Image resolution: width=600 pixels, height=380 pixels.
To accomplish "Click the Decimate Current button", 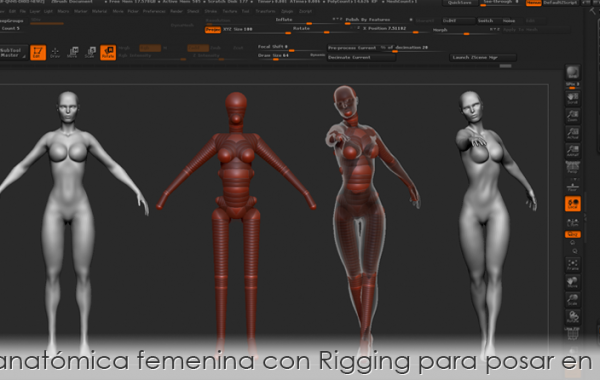I will coord(361,57).
